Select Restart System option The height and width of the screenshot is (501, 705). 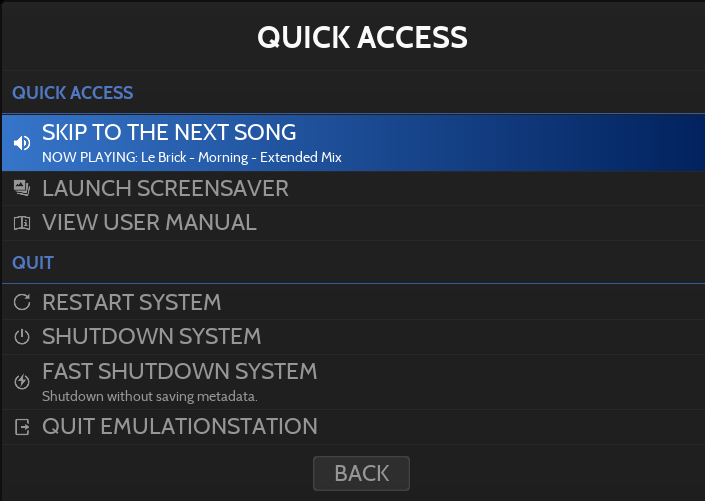coord(131,302)
